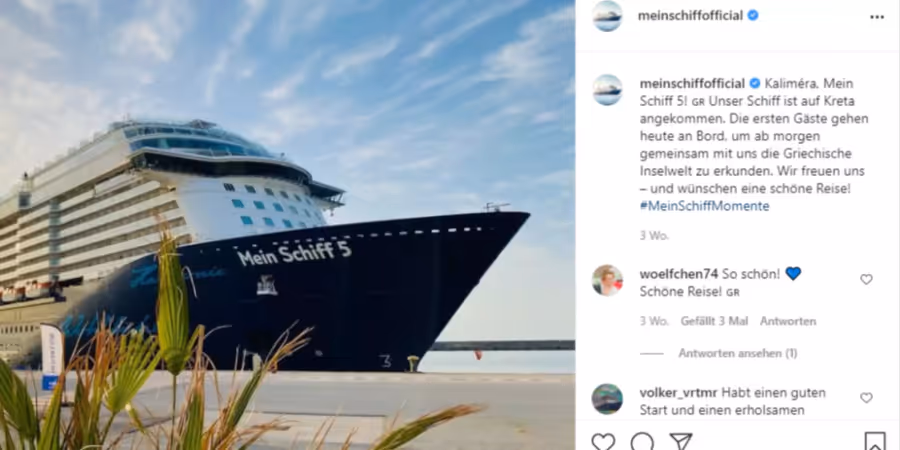Open woelfchen74 username link
This screenshot has width=900, height=450.
(678, 274)
